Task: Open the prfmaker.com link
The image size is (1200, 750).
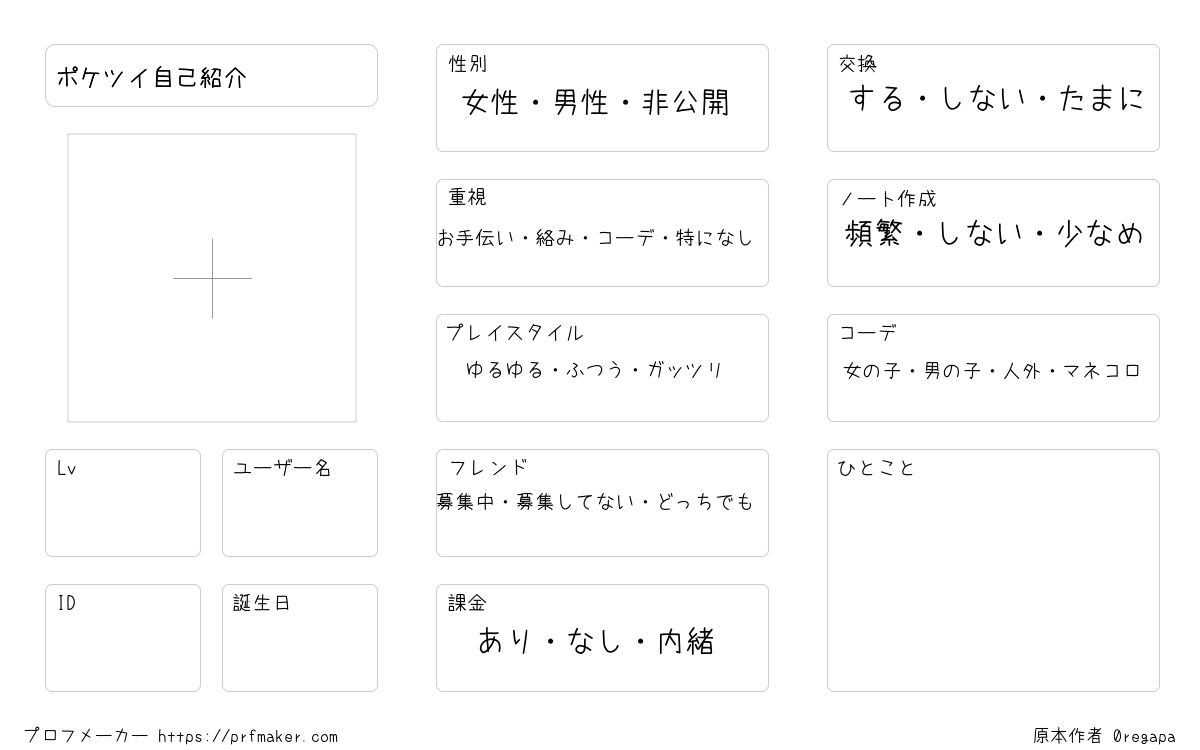Action: point(248,737)
